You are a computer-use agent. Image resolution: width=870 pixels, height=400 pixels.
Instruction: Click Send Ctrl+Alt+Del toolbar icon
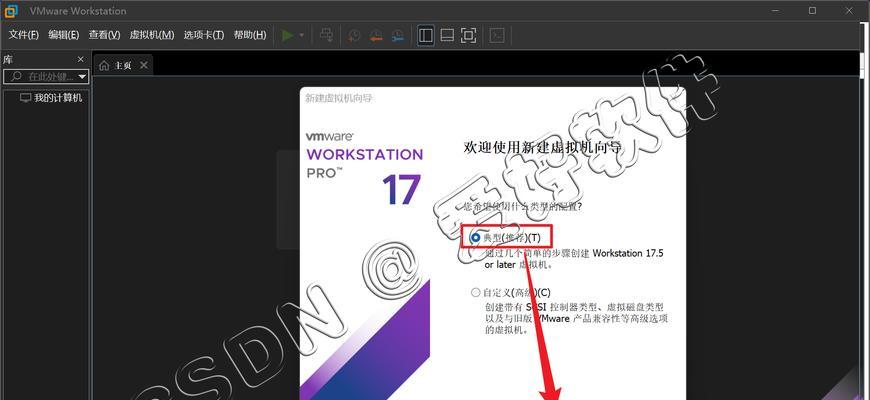pos(326,36)
